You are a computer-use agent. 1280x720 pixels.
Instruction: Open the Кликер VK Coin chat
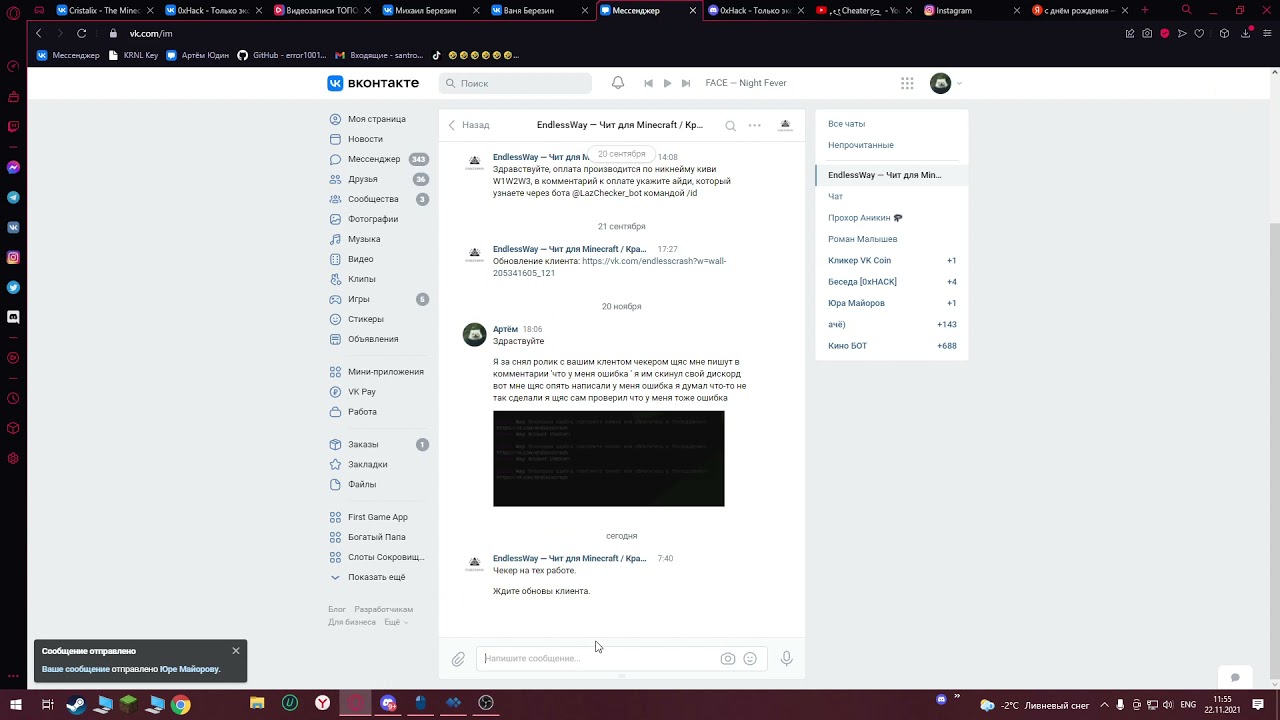coord(892,261)
